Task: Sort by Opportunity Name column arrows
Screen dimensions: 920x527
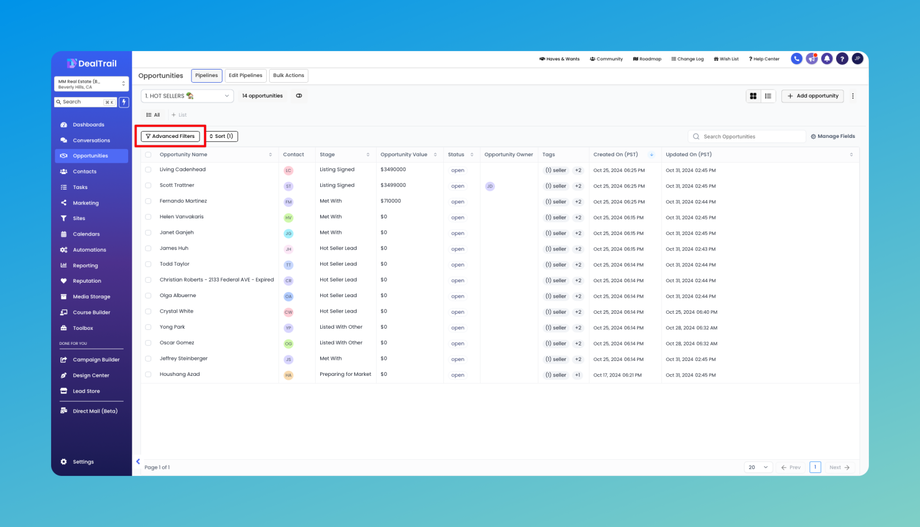Action: [270, 155]
